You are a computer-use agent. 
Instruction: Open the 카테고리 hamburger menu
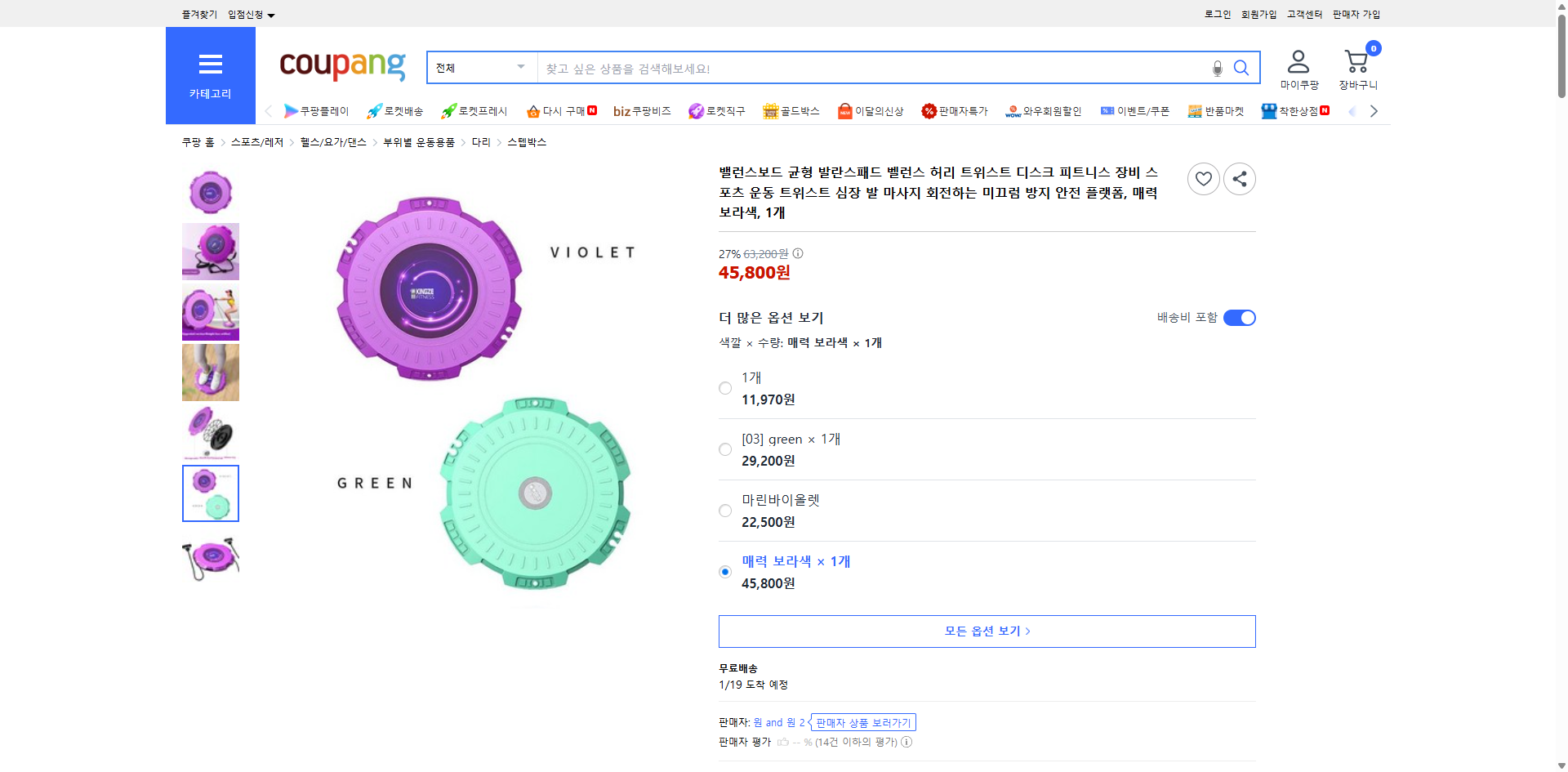point(210,65)
